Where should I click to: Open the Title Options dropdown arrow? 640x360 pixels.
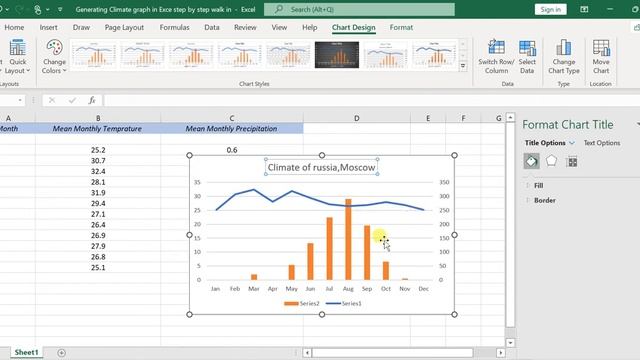click(x=572, y=143)
